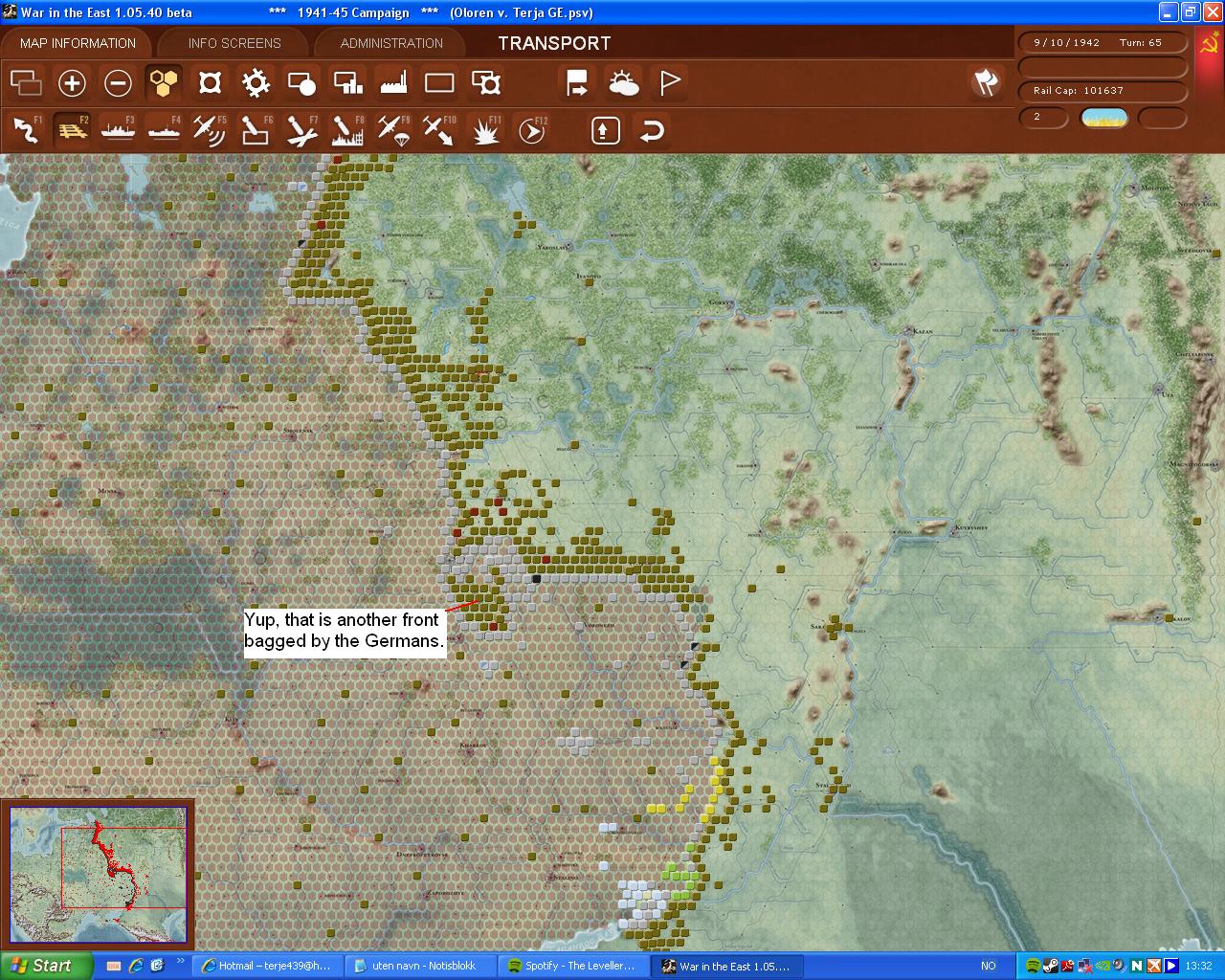Toggle the hex grid overlay
The image size is (1225, 980).
pos(163,83)
